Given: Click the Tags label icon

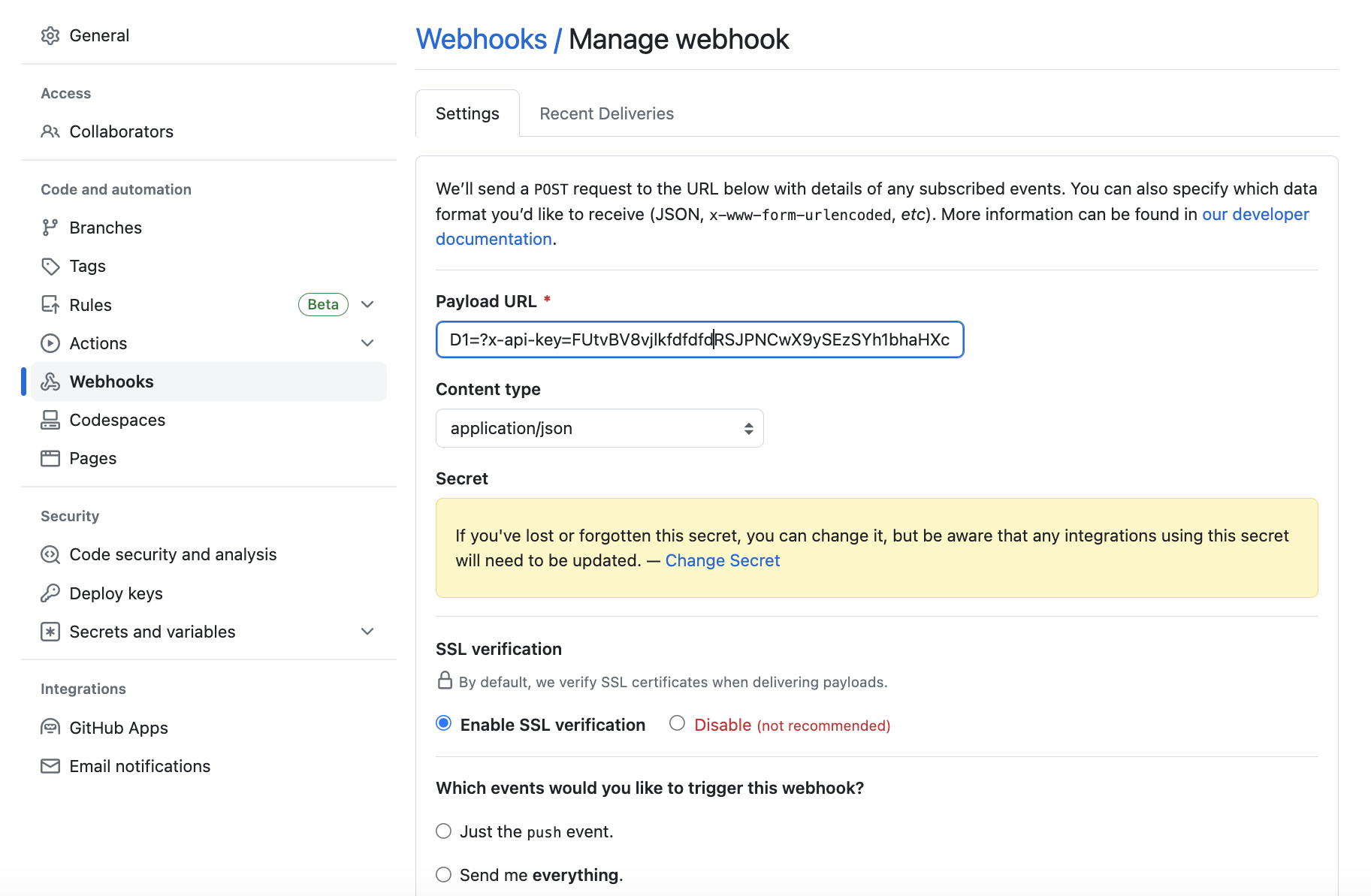Looking at the screenshot, I should point(50,267).
